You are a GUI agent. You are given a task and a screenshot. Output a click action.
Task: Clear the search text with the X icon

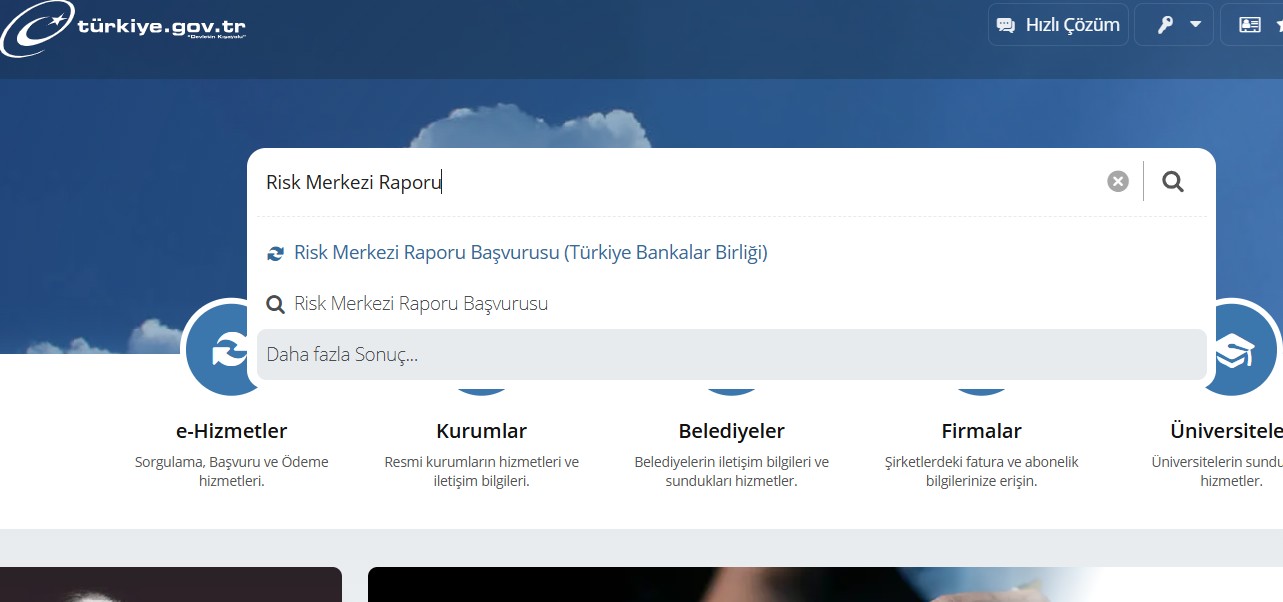(x=1118, y=181)
